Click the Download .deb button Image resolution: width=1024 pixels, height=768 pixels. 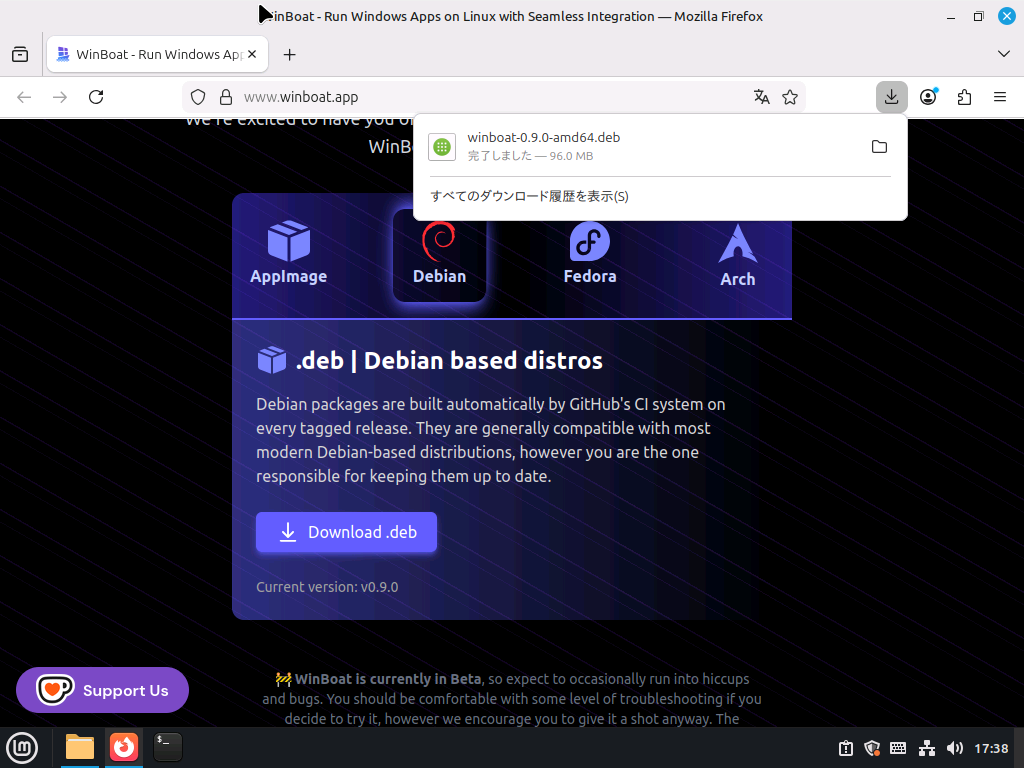click(x=346, y=532)
